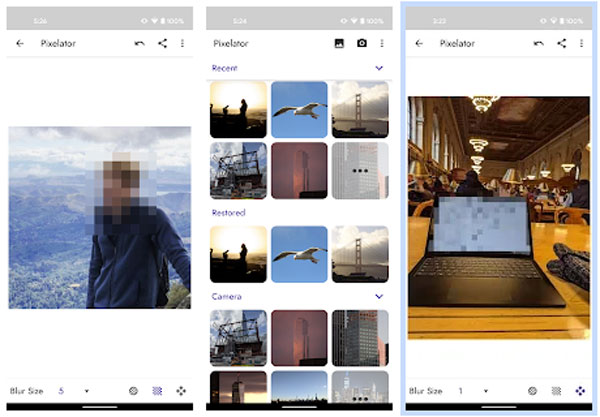Open seagull thumbnail in Recent section
The image size is (600, 417).
[x=299, y=109]
